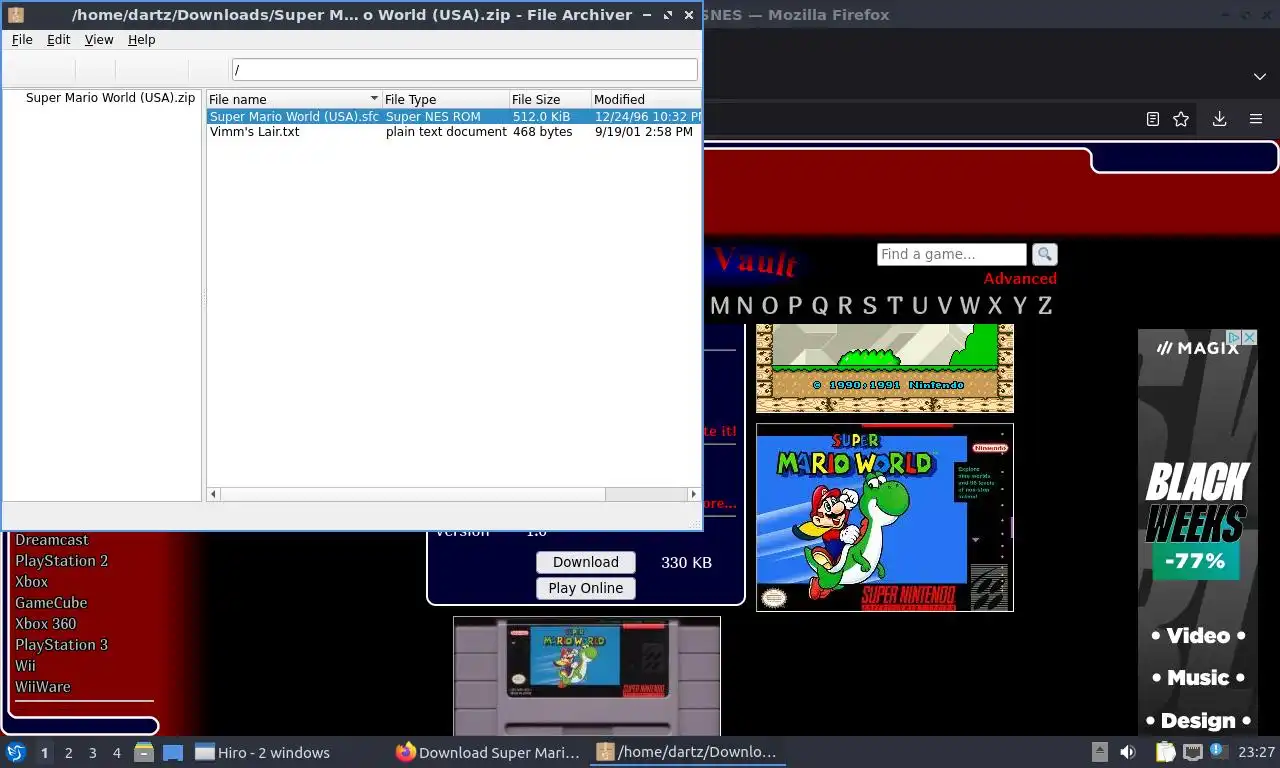Click the magnifier search button on Vimm's page
The image size is (1280, 768).
[1044, 254]
